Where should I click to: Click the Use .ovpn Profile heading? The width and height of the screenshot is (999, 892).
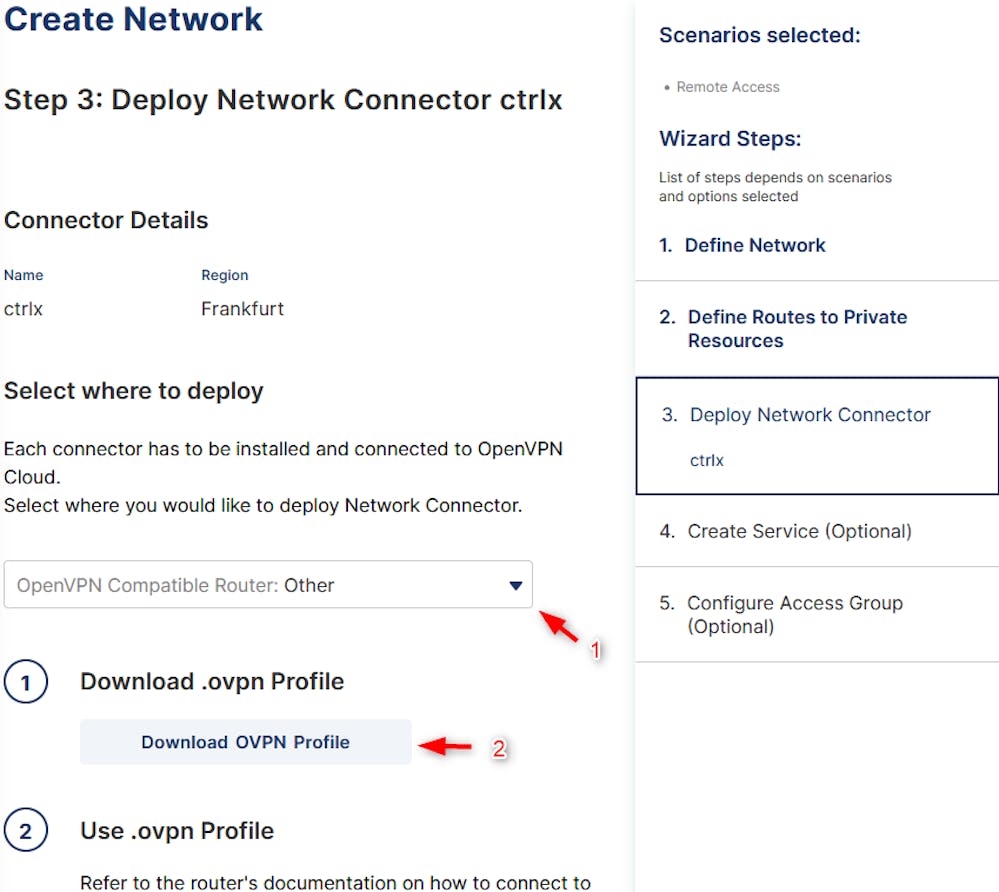[x=177, y=830]
